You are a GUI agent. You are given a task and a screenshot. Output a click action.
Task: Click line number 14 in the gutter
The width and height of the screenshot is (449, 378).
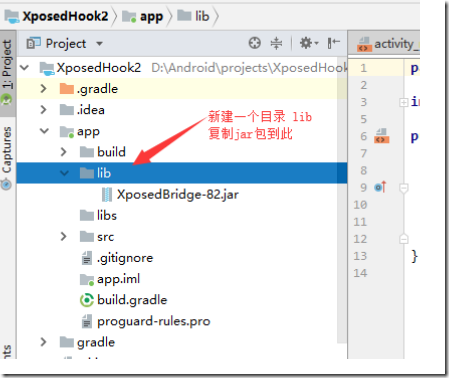click(360, 273)
